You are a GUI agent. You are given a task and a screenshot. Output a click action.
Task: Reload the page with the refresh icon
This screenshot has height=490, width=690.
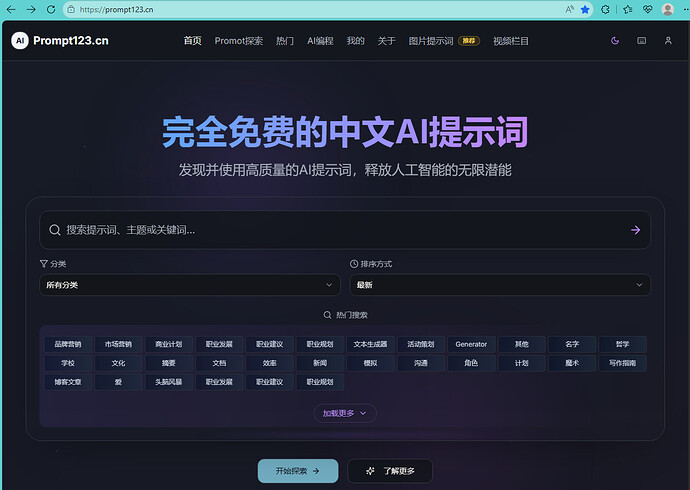[x=51, y=9]
